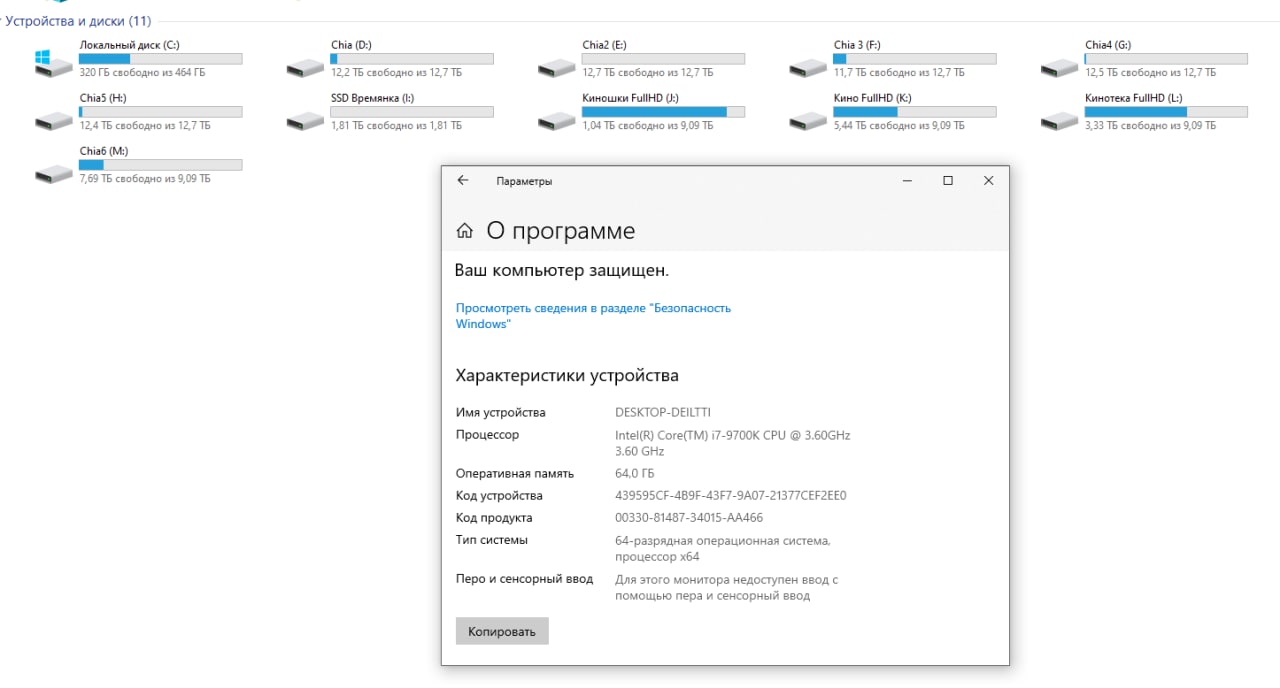Minimize the Параметры window

pyautogui.click(x=907, y=181)
